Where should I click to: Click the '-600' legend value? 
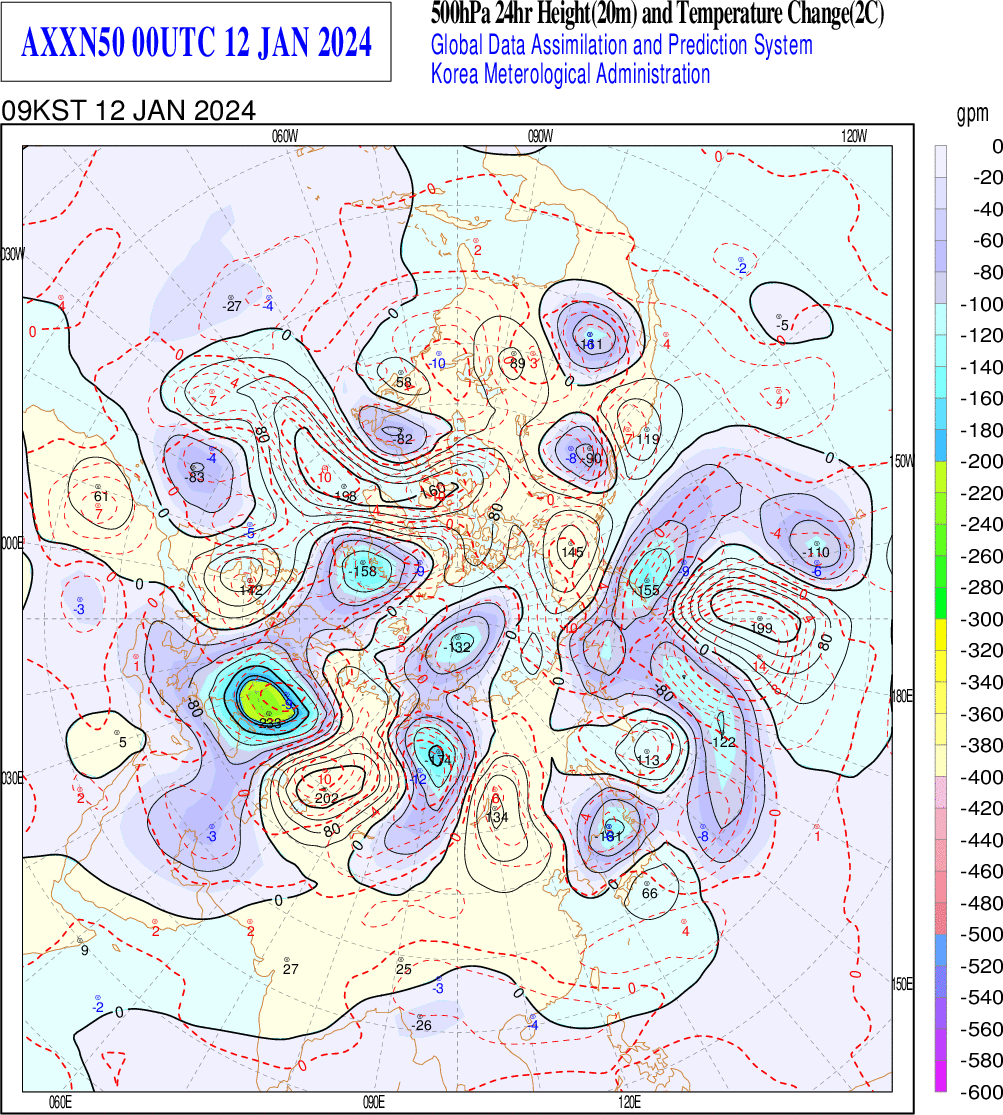[x=981, y=1092]
